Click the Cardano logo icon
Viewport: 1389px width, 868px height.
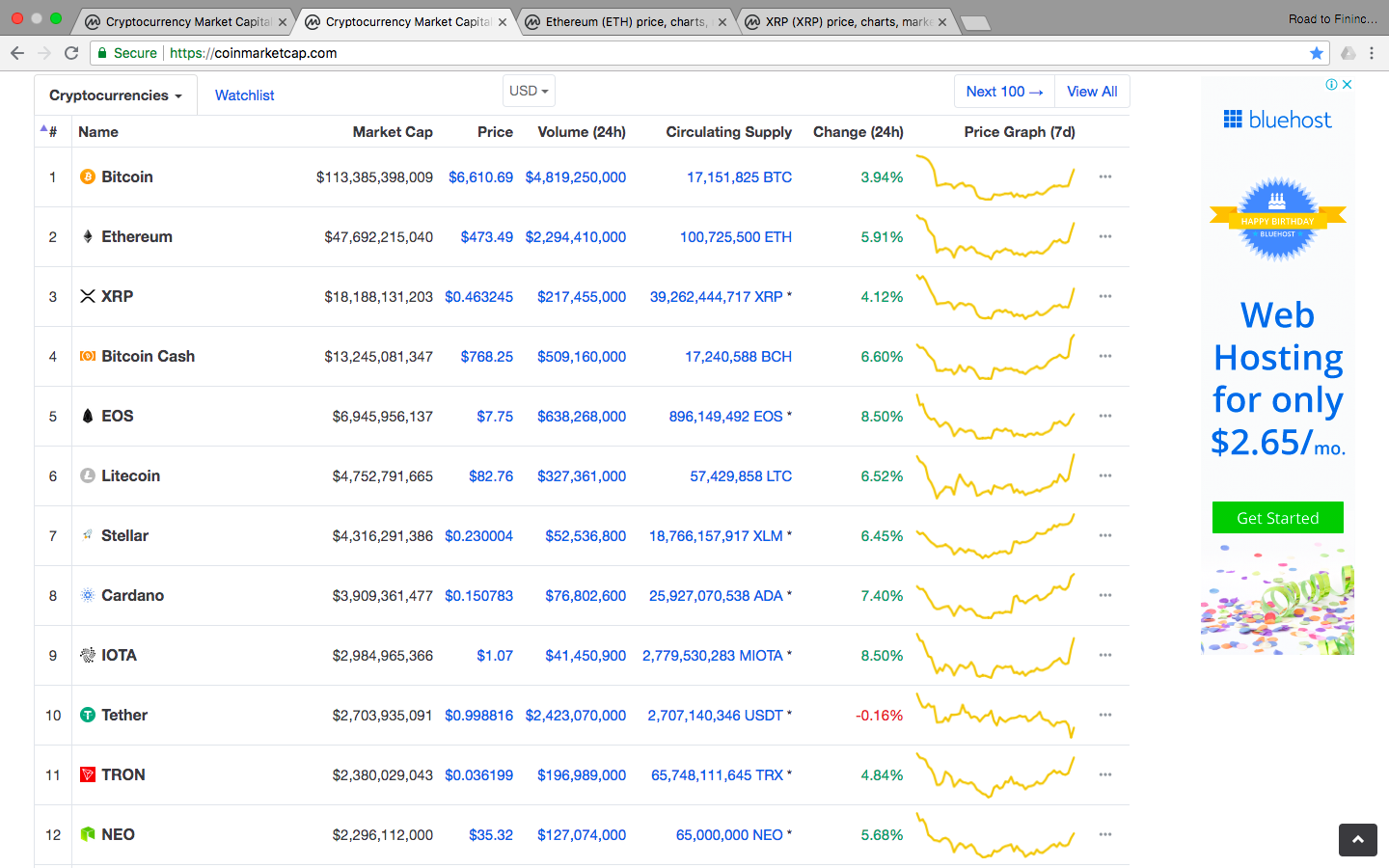(x=88, y=595)
